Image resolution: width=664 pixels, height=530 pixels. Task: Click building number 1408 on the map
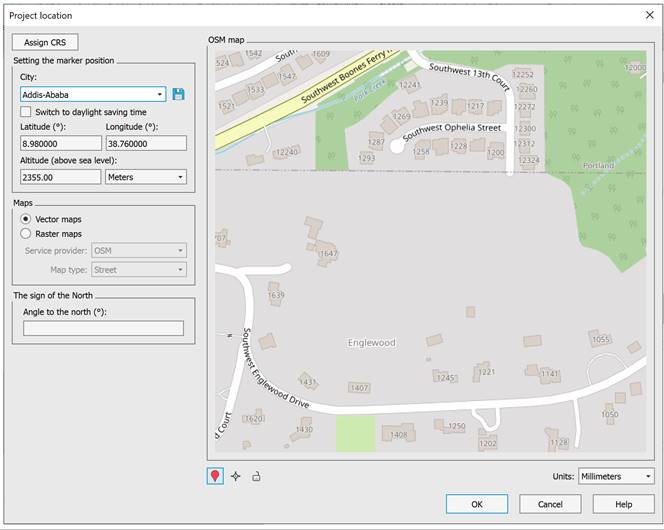(398, 434)
